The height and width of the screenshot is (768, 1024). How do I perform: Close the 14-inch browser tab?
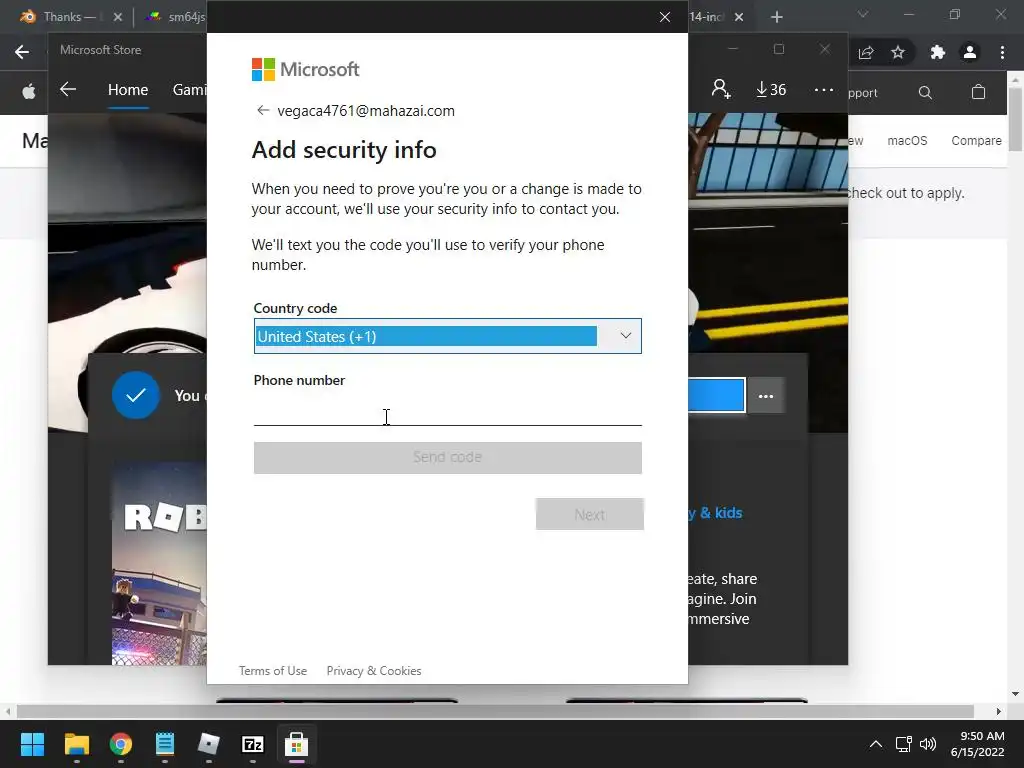739,17
